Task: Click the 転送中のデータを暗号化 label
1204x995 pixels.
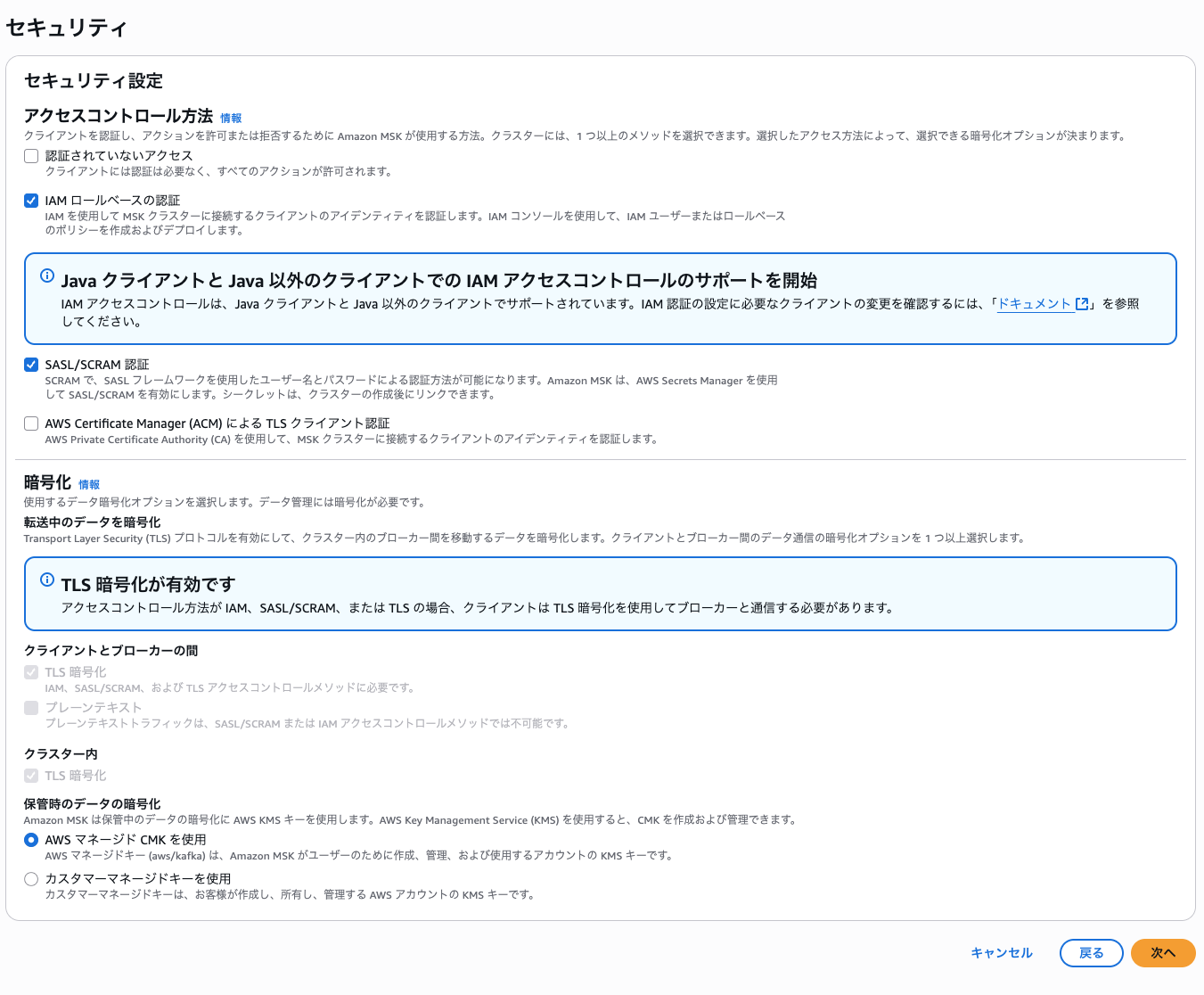Action: (93, 522)
